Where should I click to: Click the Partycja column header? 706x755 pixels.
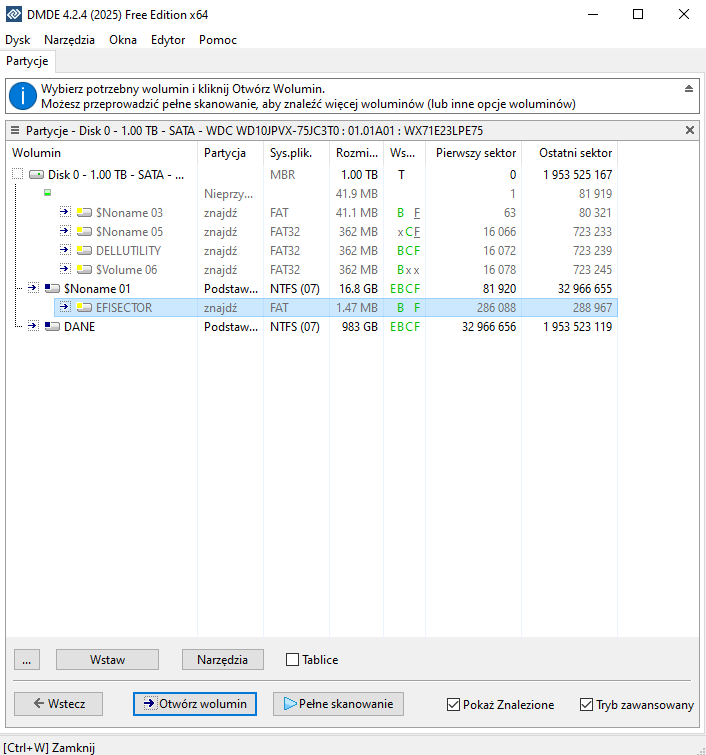pyautogui.click(x=230, y=153)
